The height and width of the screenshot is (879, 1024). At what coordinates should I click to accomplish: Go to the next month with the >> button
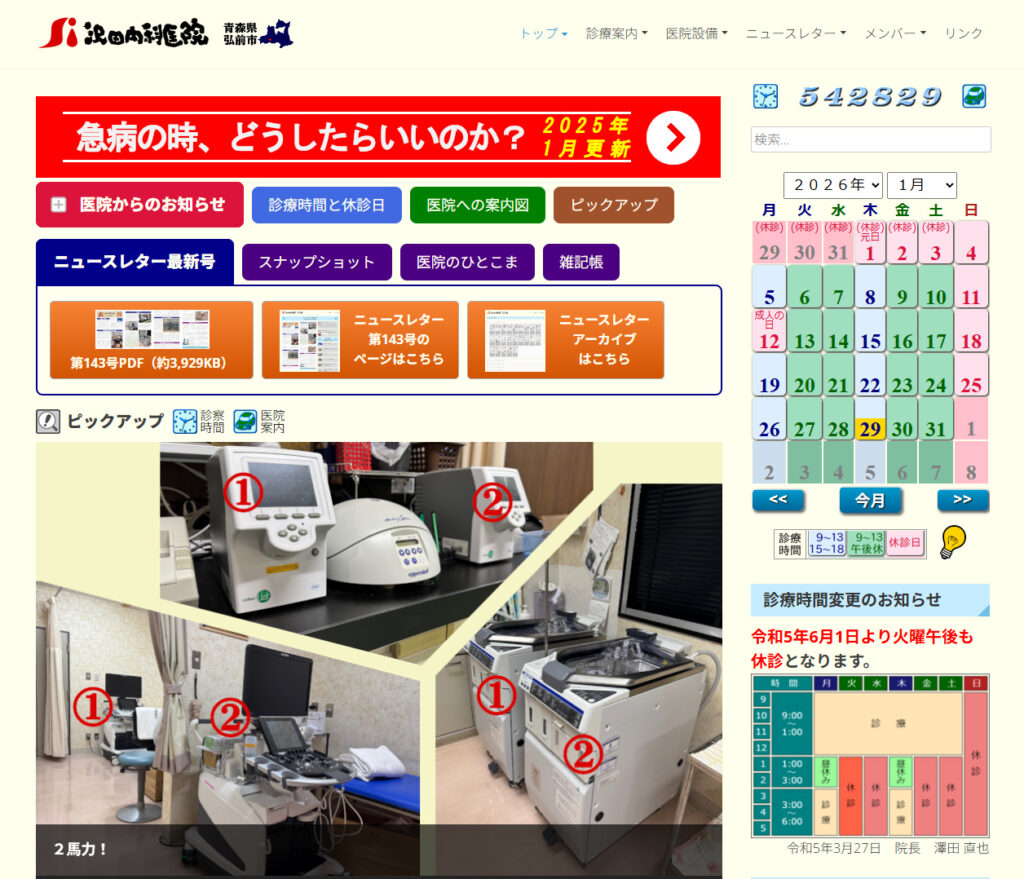[962, 500]
